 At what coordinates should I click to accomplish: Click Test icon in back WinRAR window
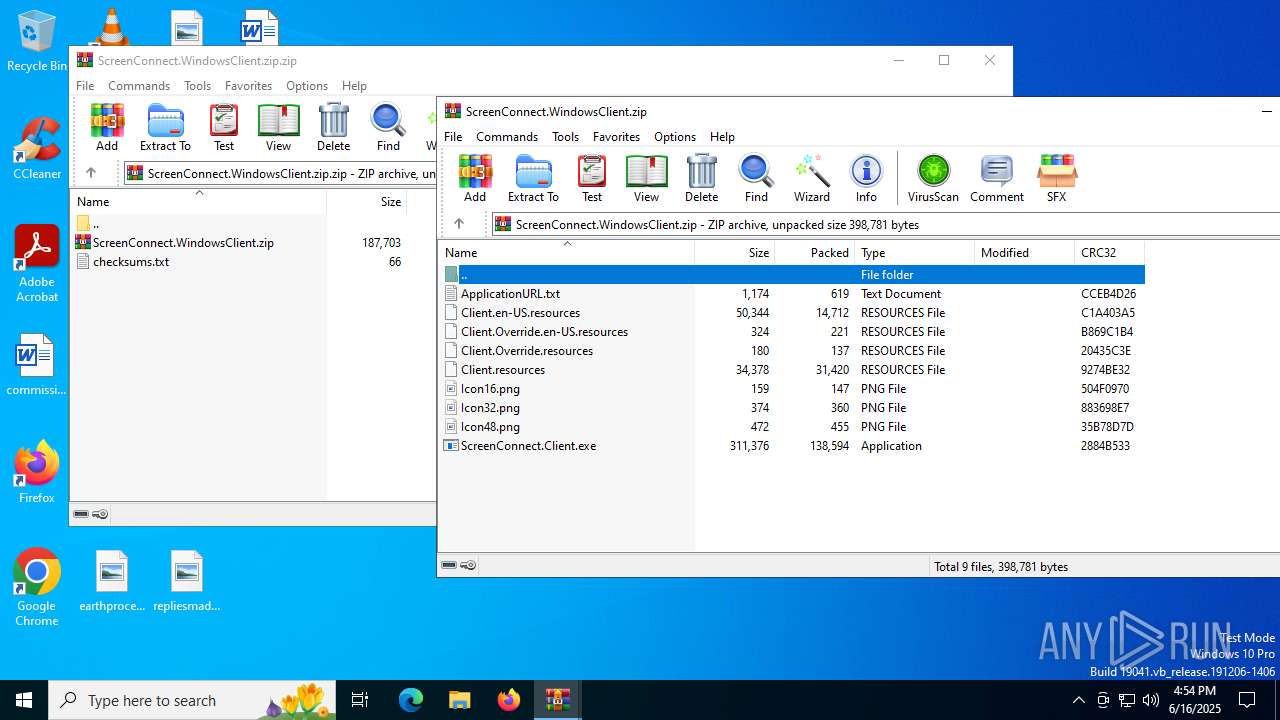224,128
